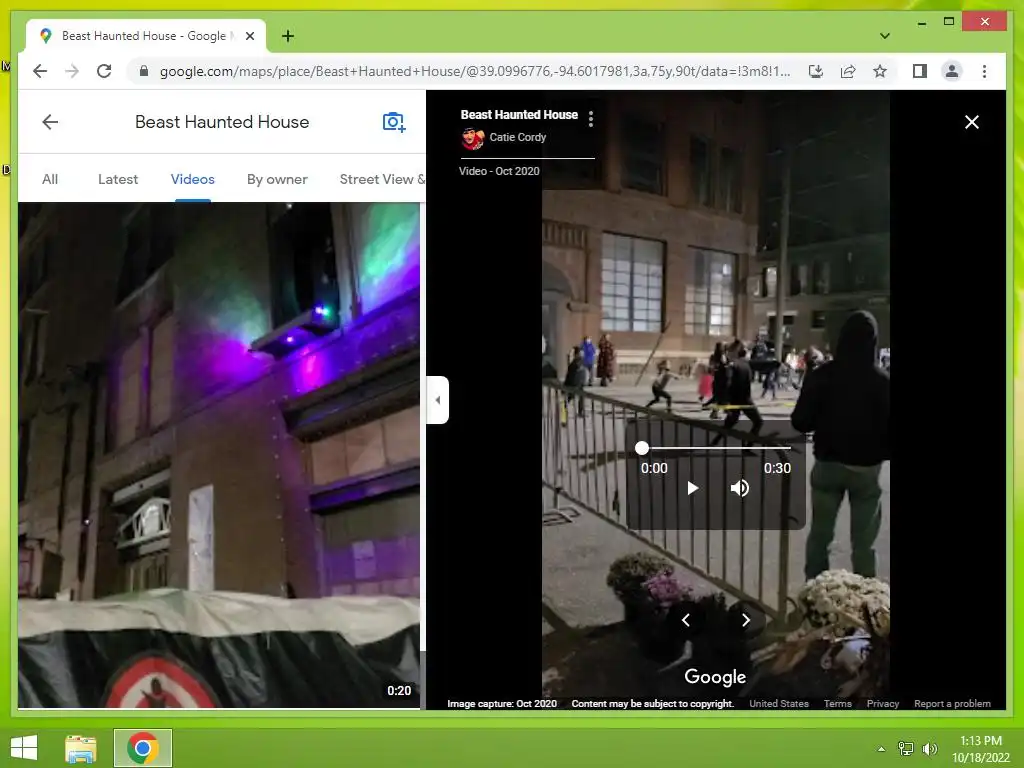
Task: Share this page icon
Action: (848, 71)
